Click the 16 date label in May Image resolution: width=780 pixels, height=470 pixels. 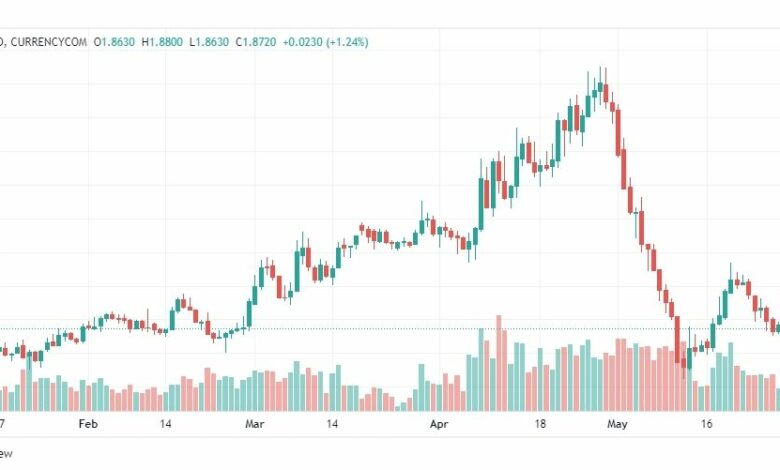click(706, 424)
